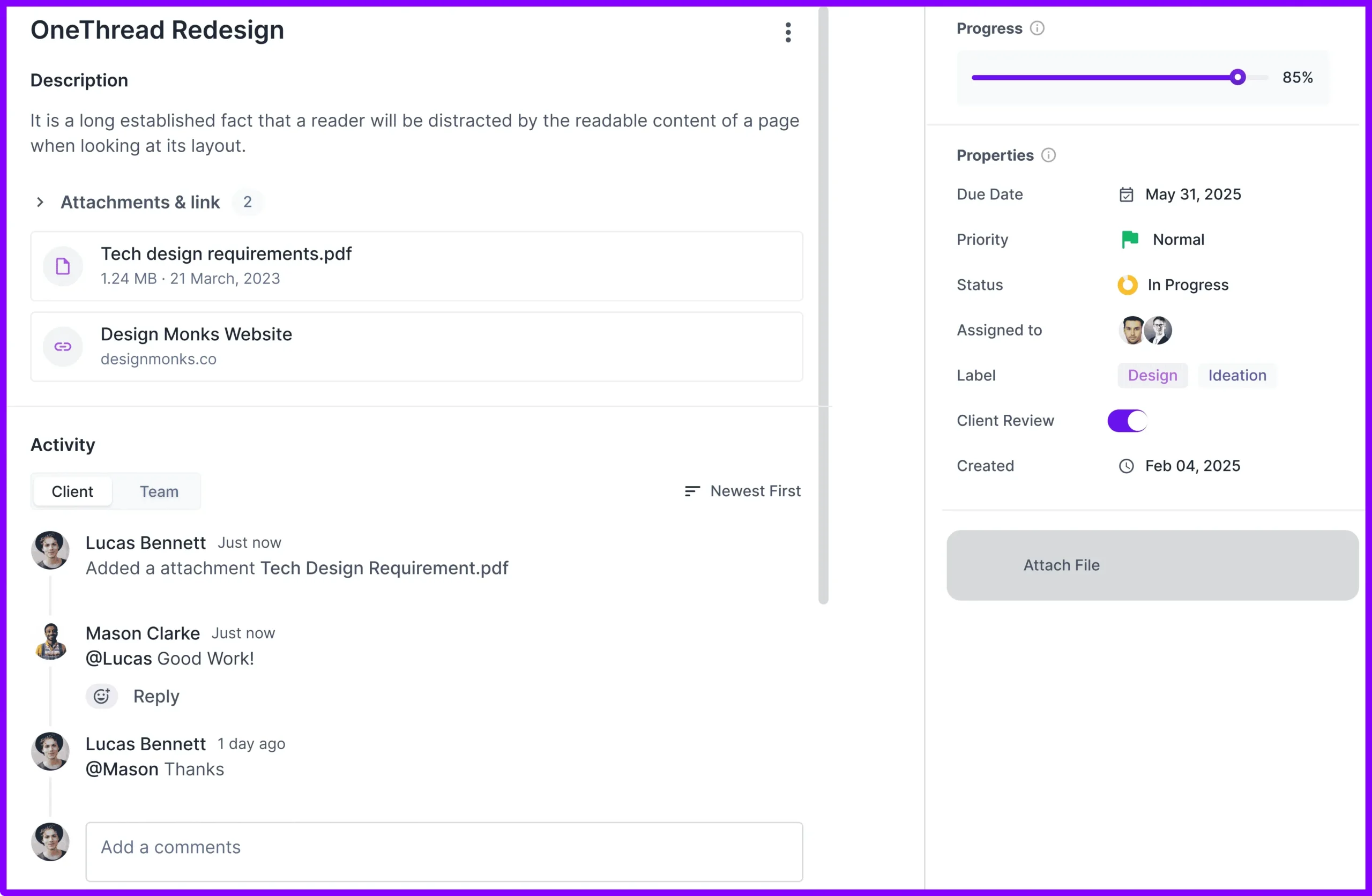Switch to the Team activity tab
This screenshot has height=896, width=1372.
click(x=159, y=491)
